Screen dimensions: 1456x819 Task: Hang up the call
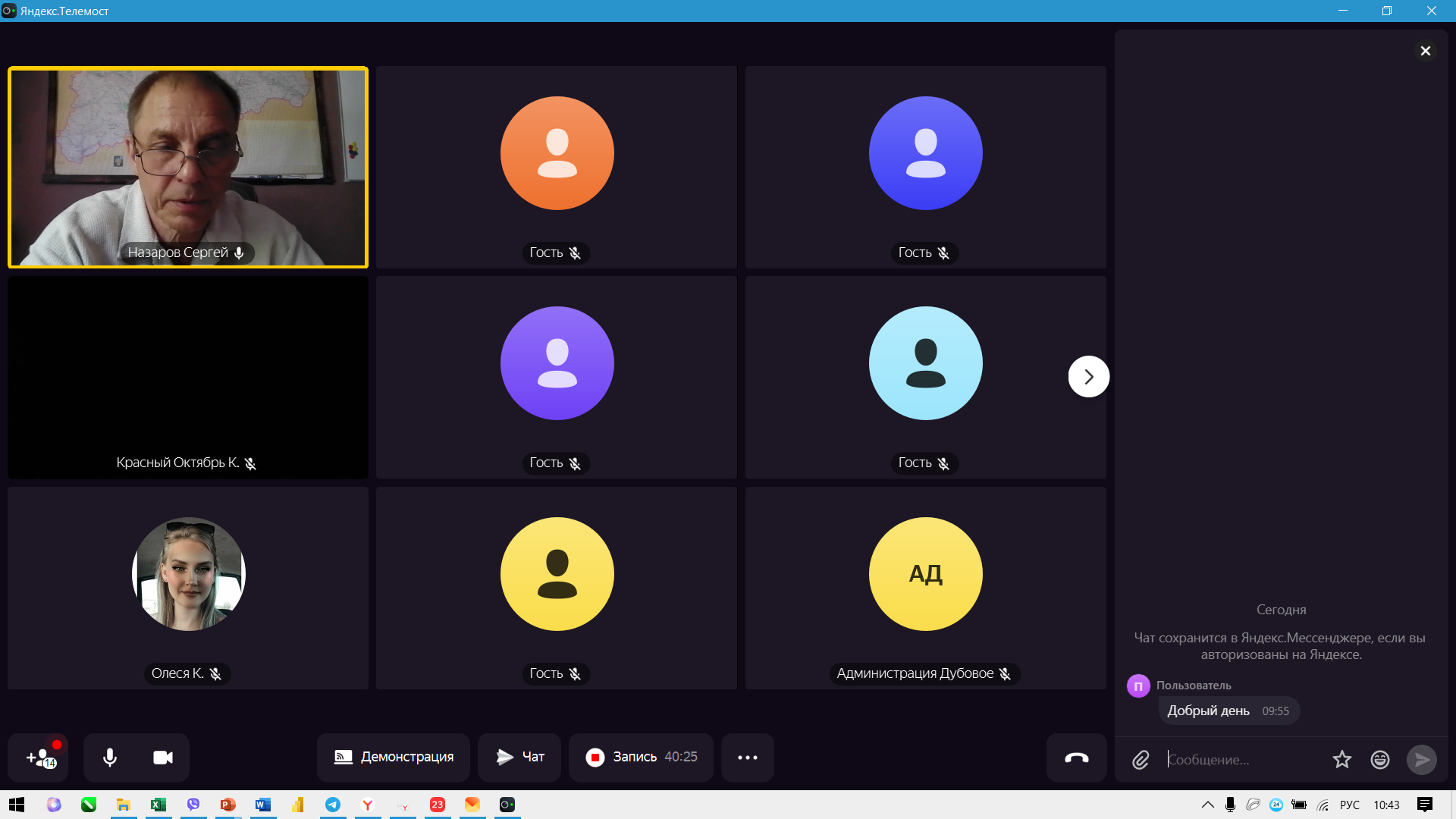(x=1076, y=758)
